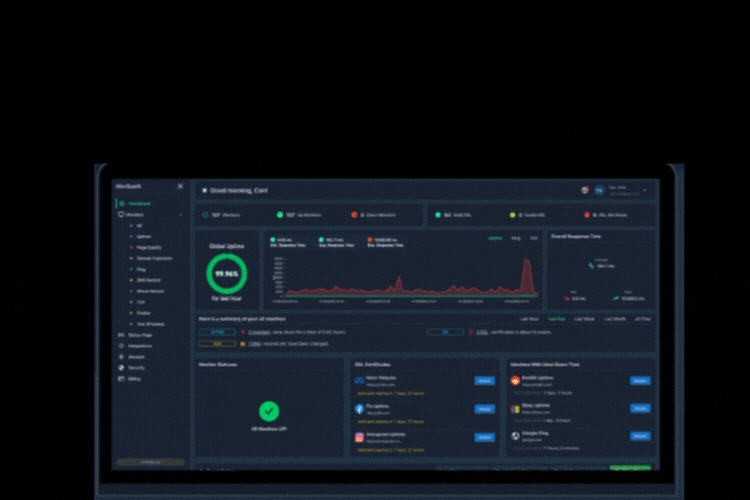Open Account settings in sidebar

136,357
